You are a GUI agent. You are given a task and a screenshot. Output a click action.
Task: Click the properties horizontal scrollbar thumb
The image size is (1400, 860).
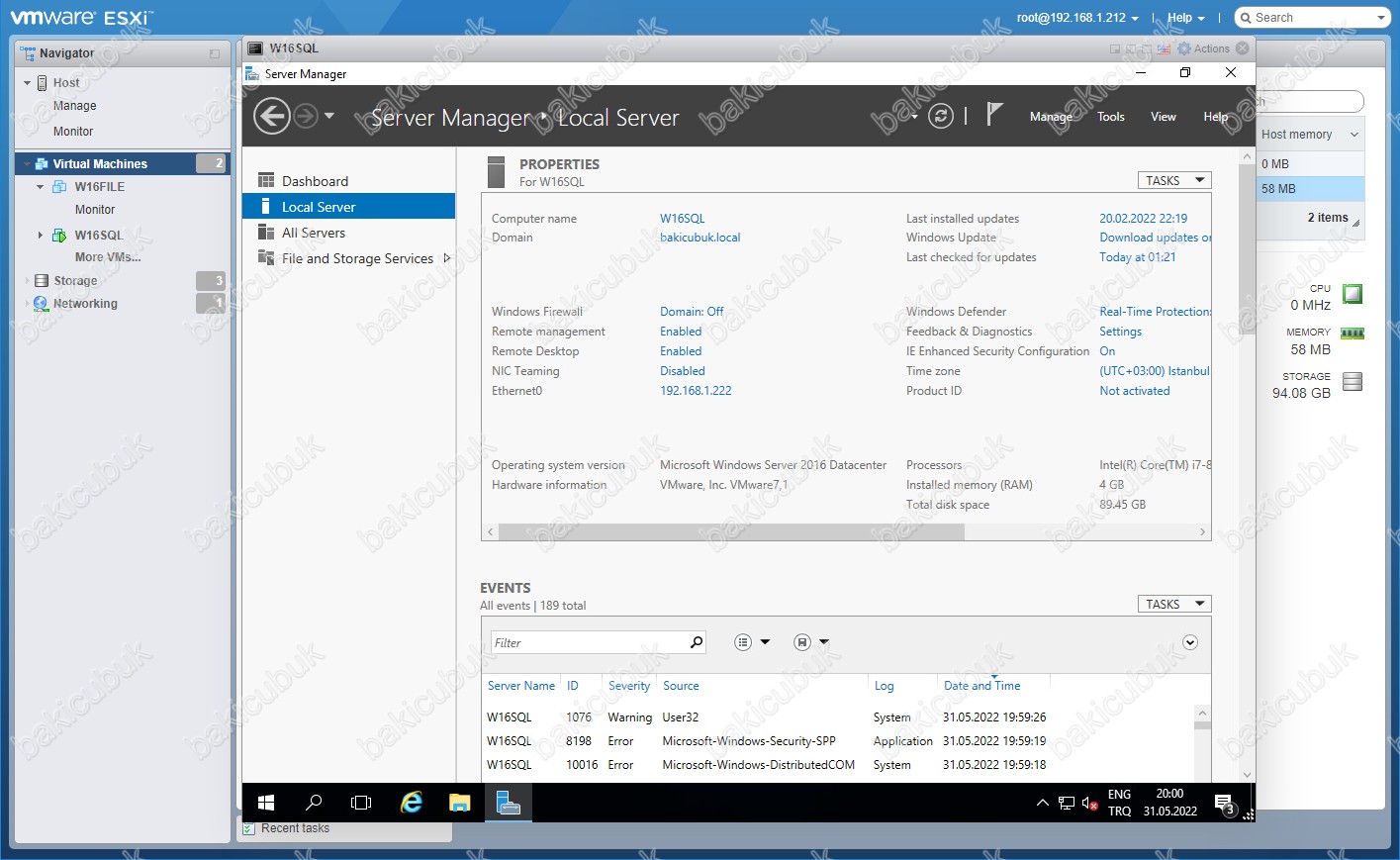tap(731, 532)
